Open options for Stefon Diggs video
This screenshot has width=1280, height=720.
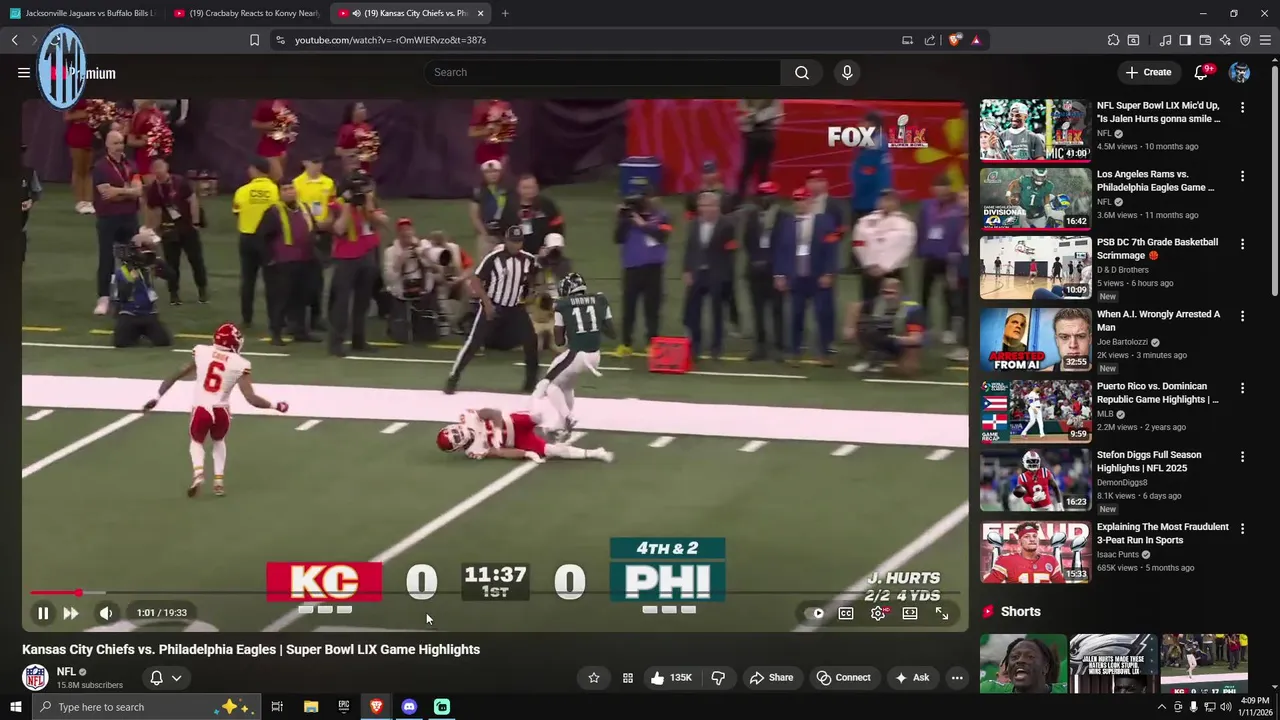1242,457
